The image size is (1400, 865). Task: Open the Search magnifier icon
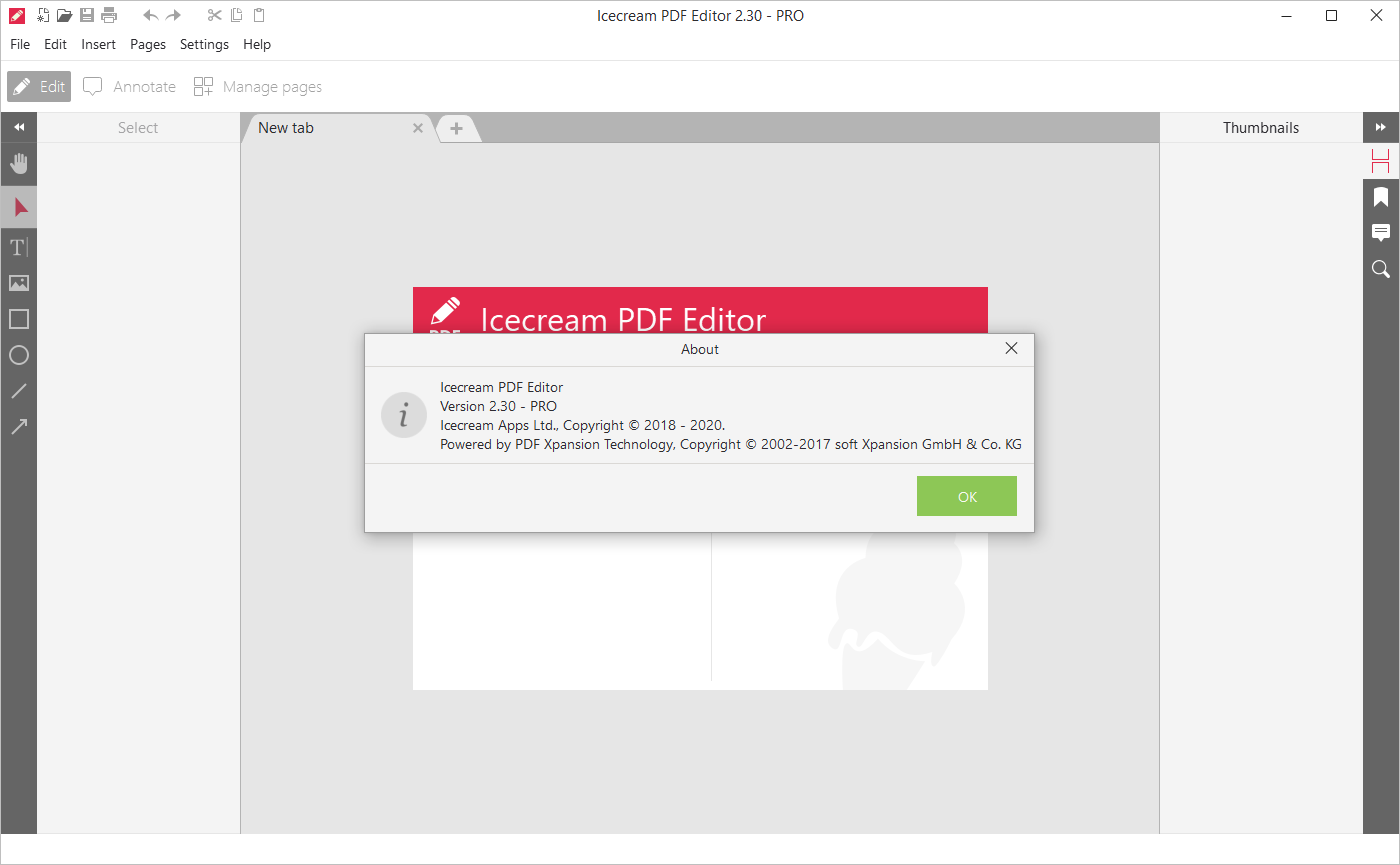click(1381, 269)
